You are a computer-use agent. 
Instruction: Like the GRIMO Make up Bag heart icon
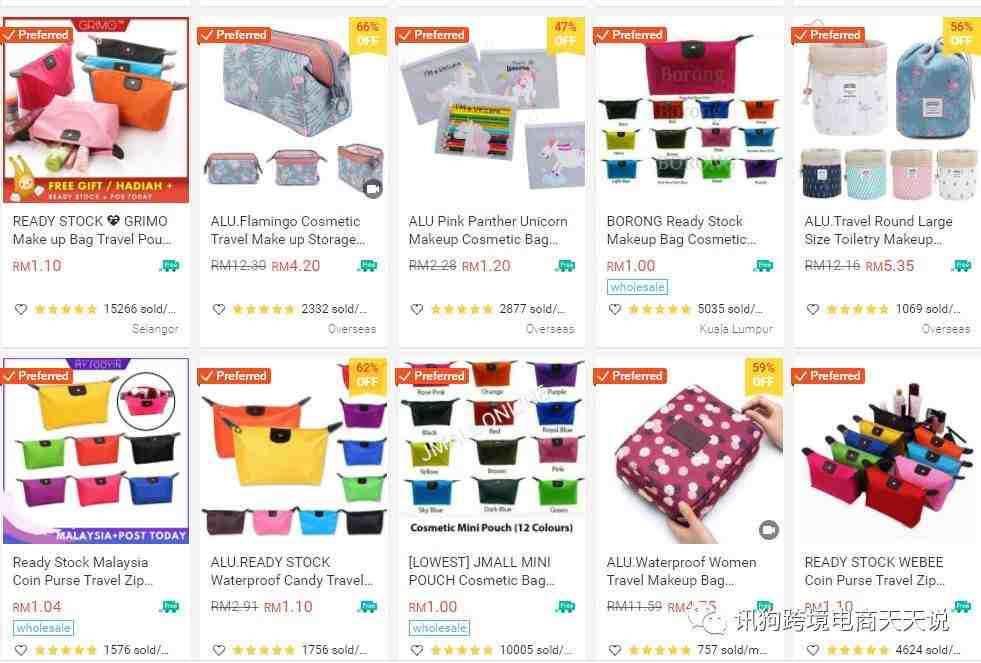[x=21, y=309]
